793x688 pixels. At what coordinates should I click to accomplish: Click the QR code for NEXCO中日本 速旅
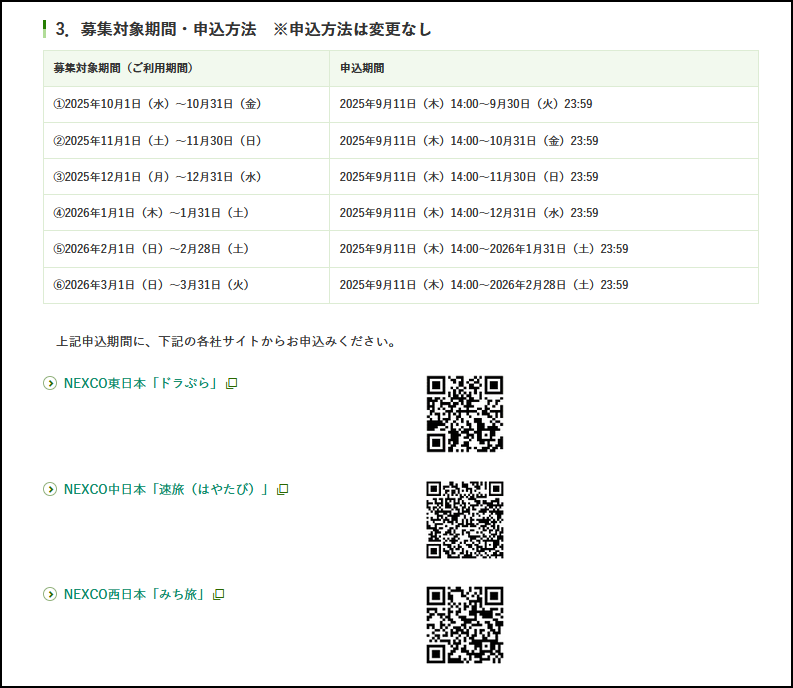coord(465,520)
